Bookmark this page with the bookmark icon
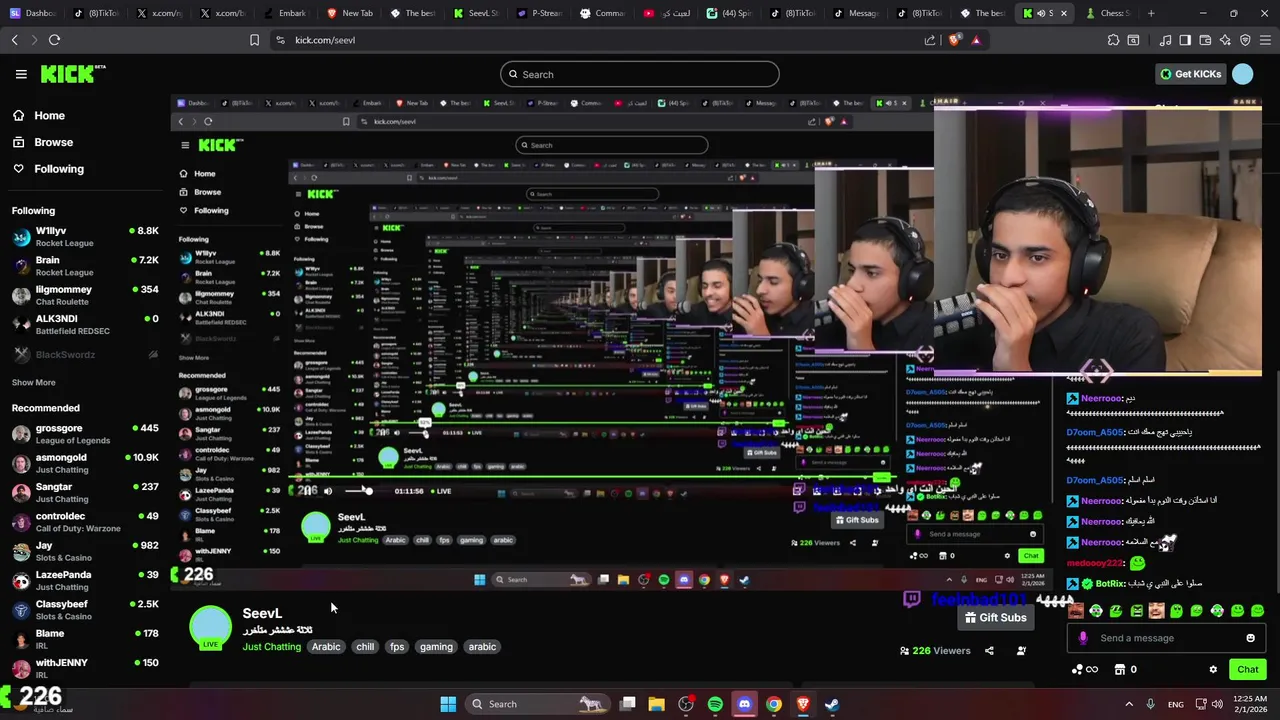The height and width of the screenshot is (720, 1280). coord(254,40)
